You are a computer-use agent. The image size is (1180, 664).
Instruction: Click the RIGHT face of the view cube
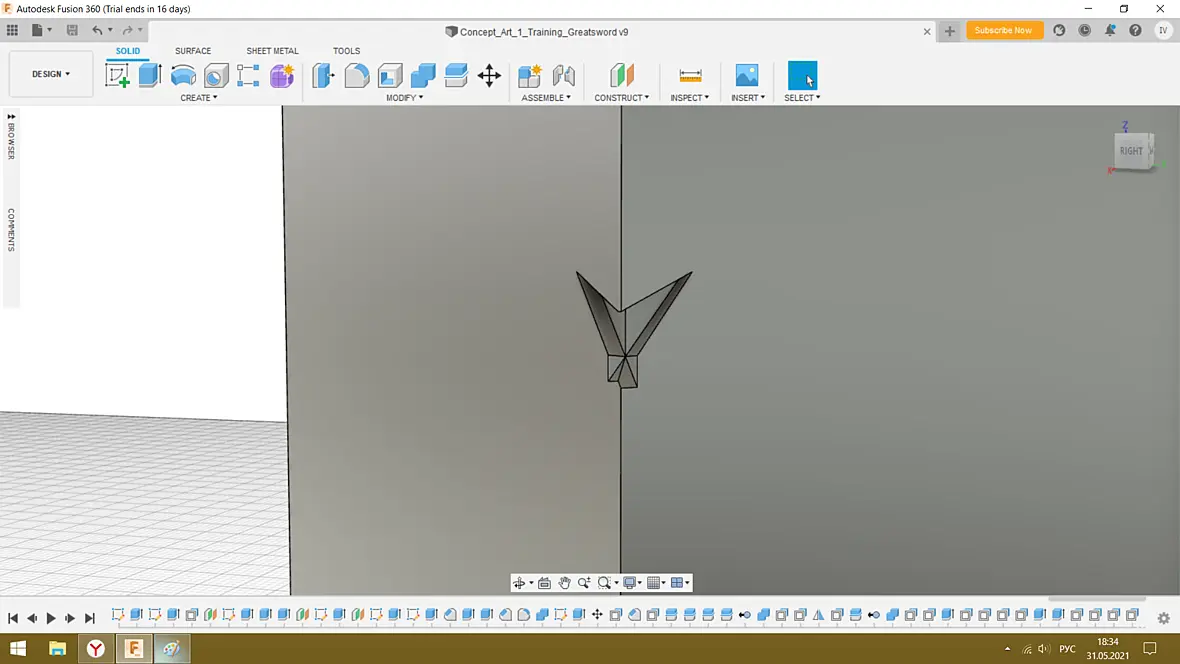(x=1130, y=151)
